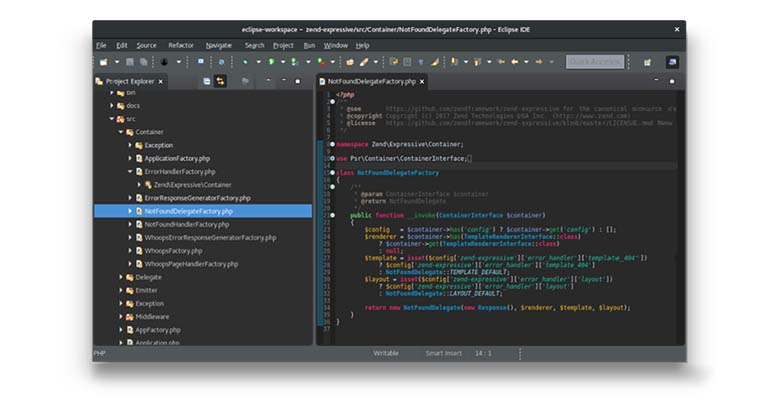Toggle Skip All Breakpoints icon

click(x=221, y=62)
